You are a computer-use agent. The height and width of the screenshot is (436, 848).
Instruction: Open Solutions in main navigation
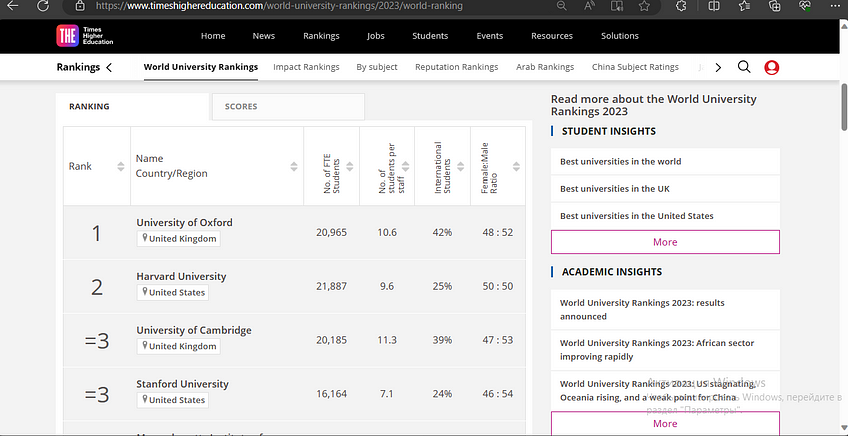coord(620,36)
